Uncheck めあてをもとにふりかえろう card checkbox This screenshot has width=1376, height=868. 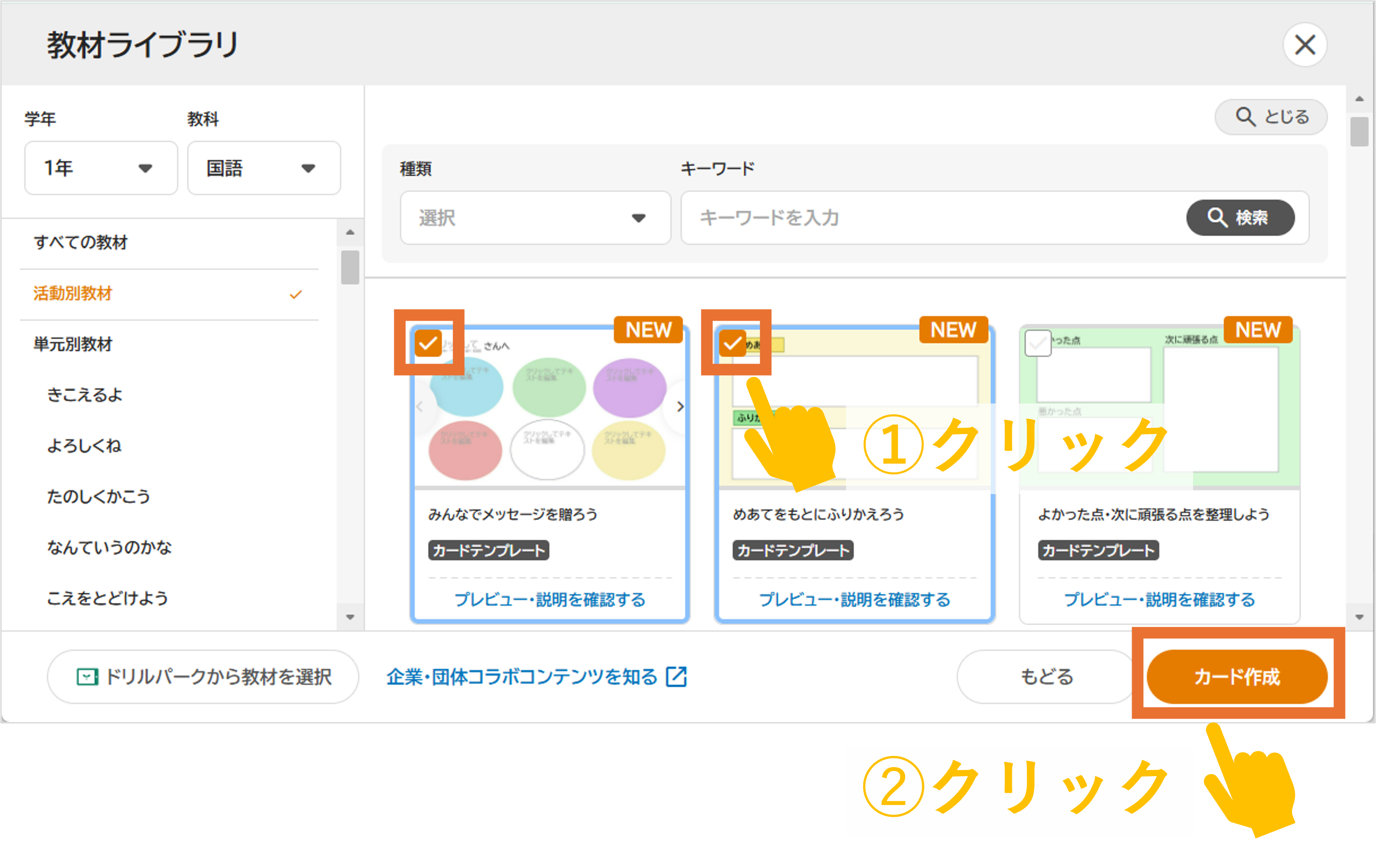(x=733, y=343)
